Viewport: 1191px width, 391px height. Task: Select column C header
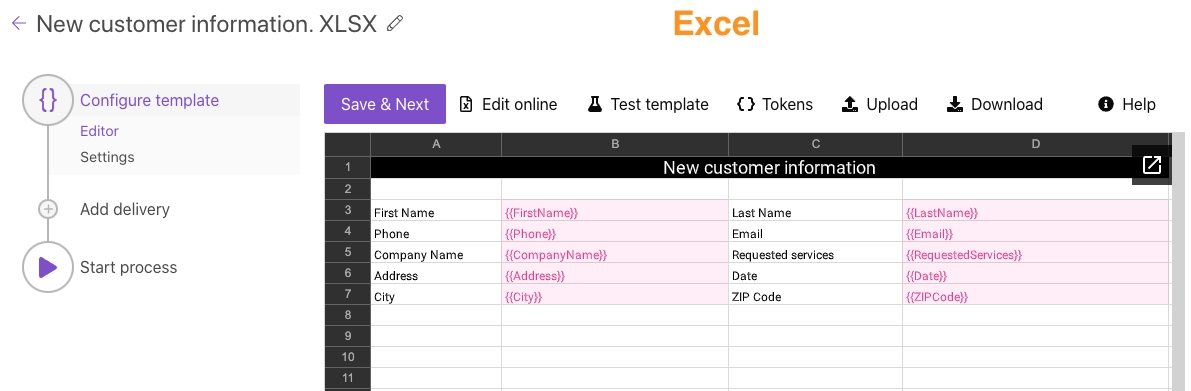point(816,144)
